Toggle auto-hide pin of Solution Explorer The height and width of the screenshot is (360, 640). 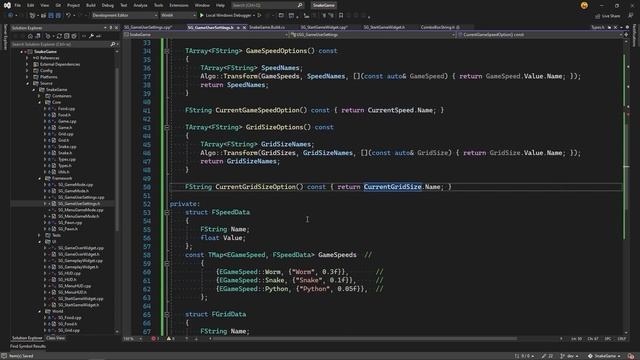point(110,28)
